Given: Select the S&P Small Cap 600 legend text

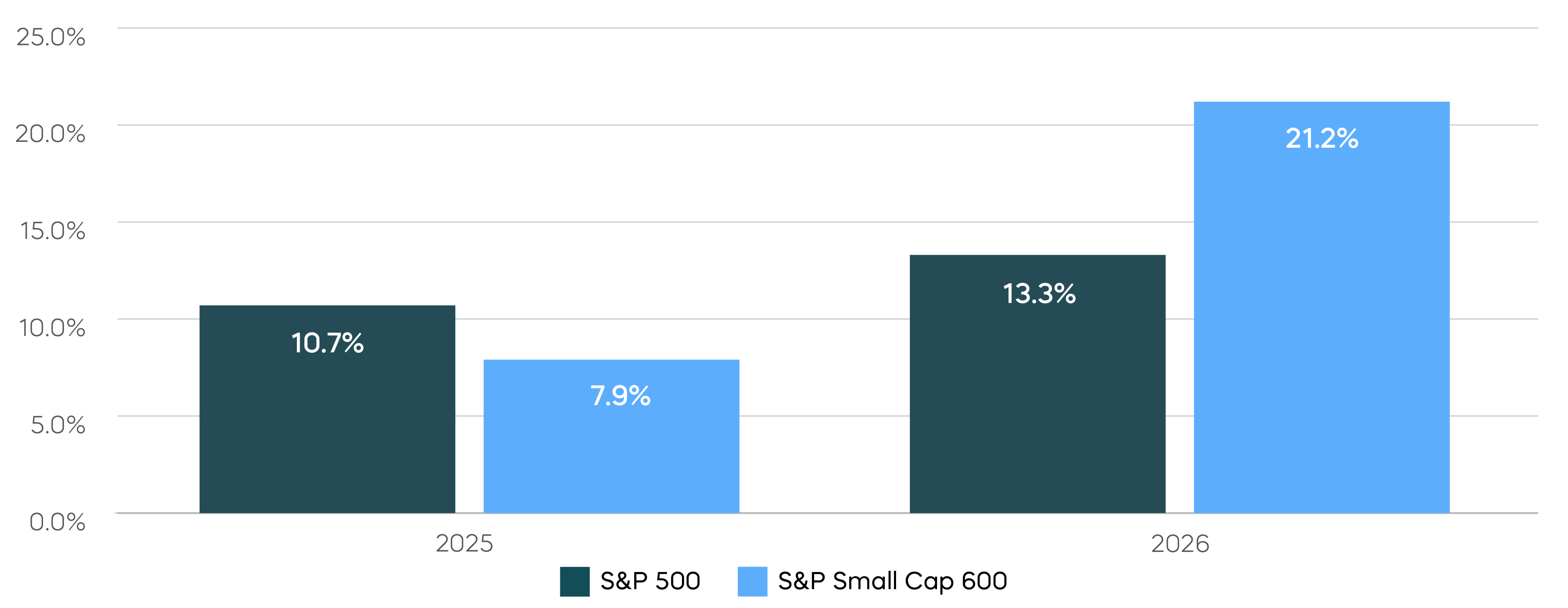Looking at the screenshot, I should click(892, 581).
